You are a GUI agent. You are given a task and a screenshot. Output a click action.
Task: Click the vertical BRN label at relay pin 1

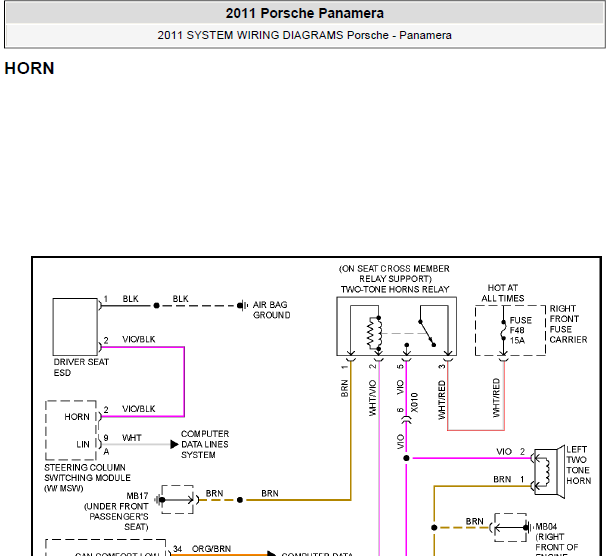click(x=344, y=388)
